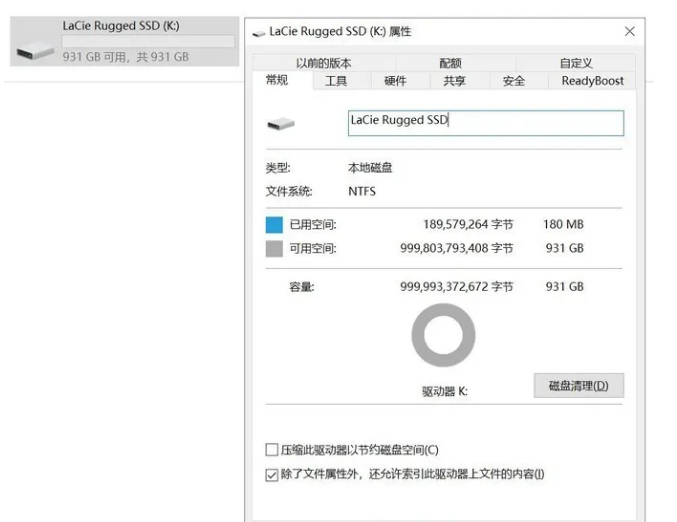Enable 压缩此驱动器以节约磁盘空间 checkbox
The width and height of the screenshot is (677, 522).
(272, 450)
